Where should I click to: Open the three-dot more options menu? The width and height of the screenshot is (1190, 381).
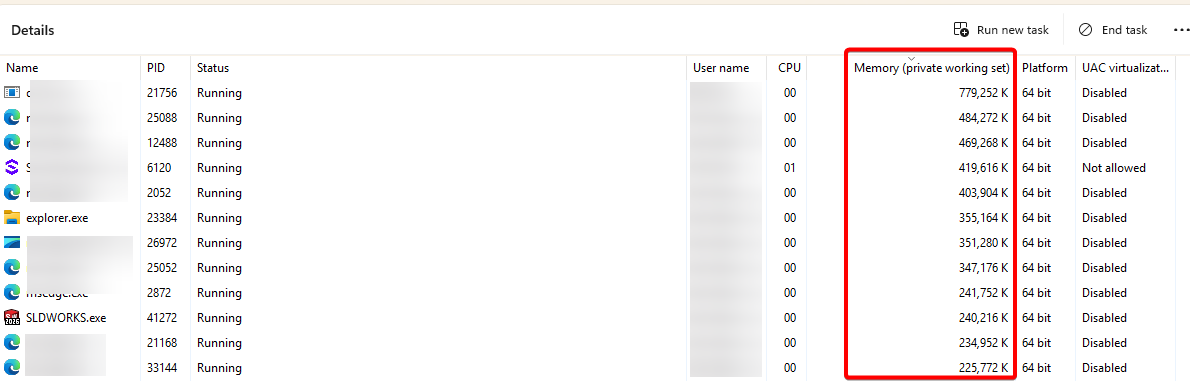(x=1181, y=30)
